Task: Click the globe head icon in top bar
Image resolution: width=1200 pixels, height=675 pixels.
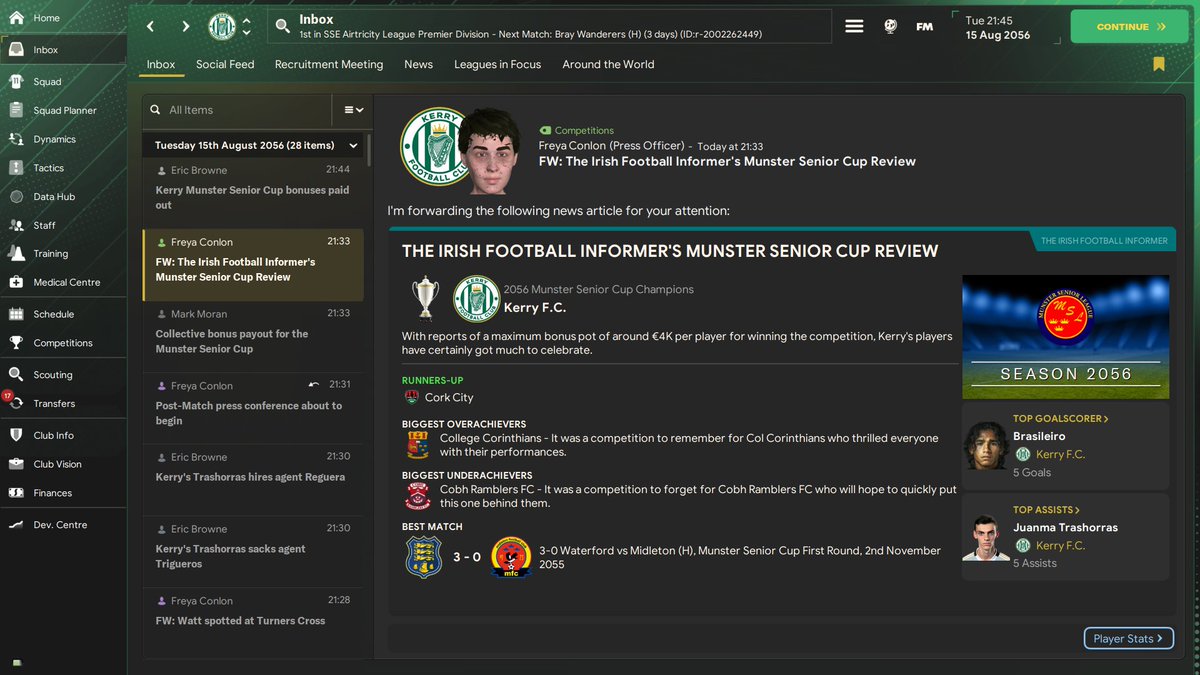Action: [x=890, y=26]
